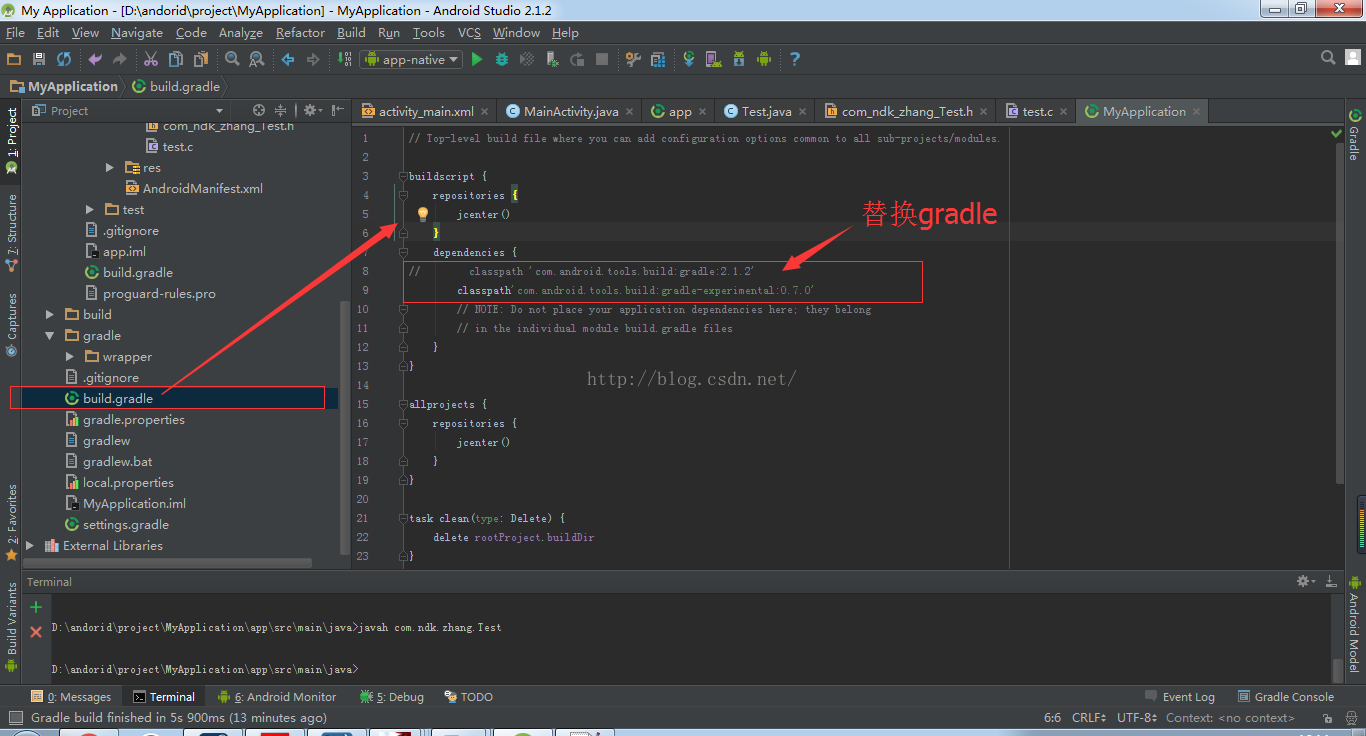Click the Copy toolbar icon
Screen dimensions: 1366x736
click(176, 60)
